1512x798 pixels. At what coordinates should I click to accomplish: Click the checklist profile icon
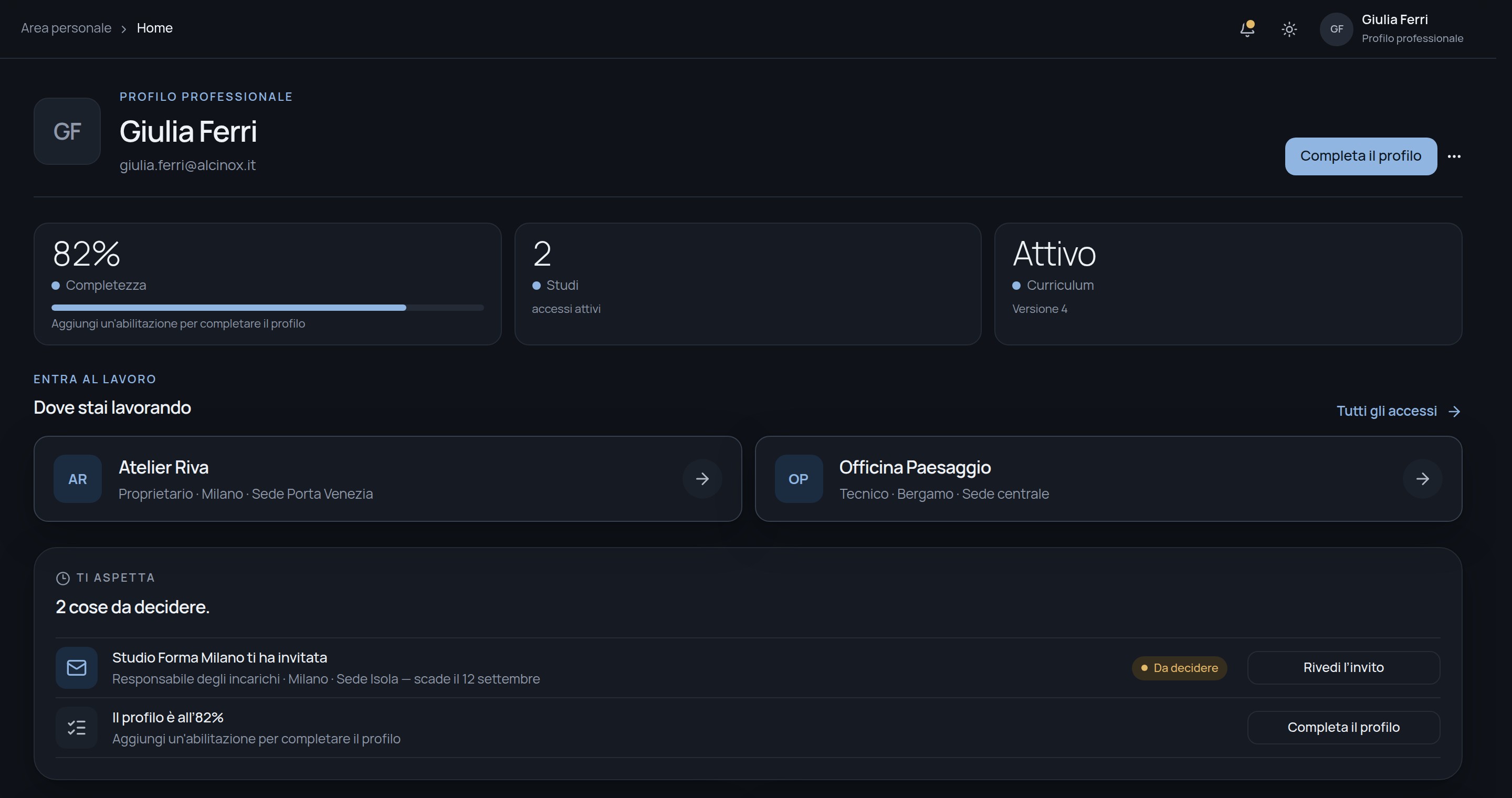coord(76,728)
